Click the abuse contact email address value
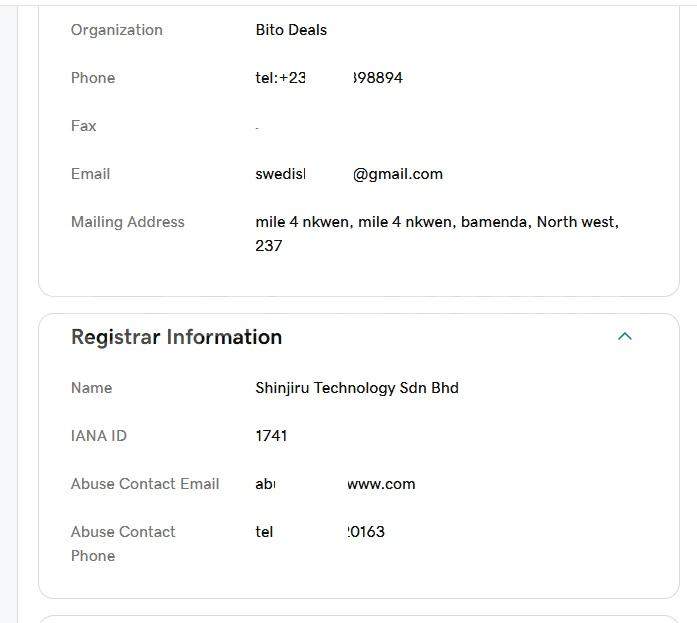The height and width of the screenshot is (623, 697). 335,484
